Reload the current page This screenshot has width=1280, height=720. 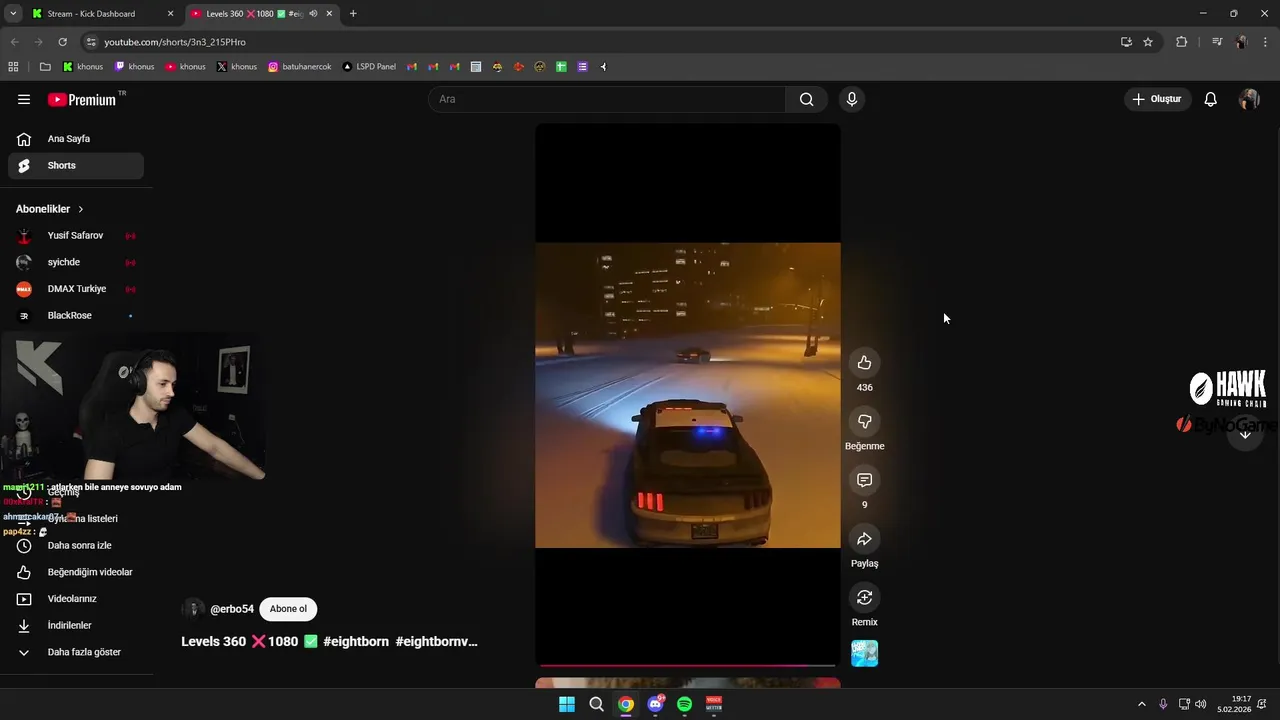62,42
